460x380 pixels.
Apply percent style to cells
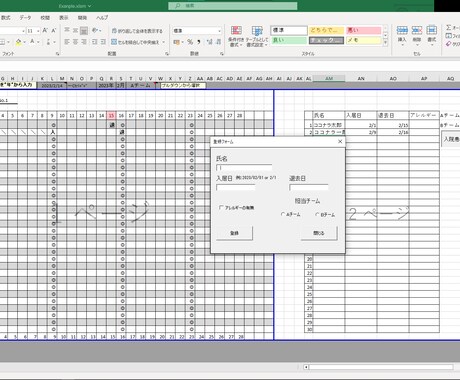pos(190,42)
